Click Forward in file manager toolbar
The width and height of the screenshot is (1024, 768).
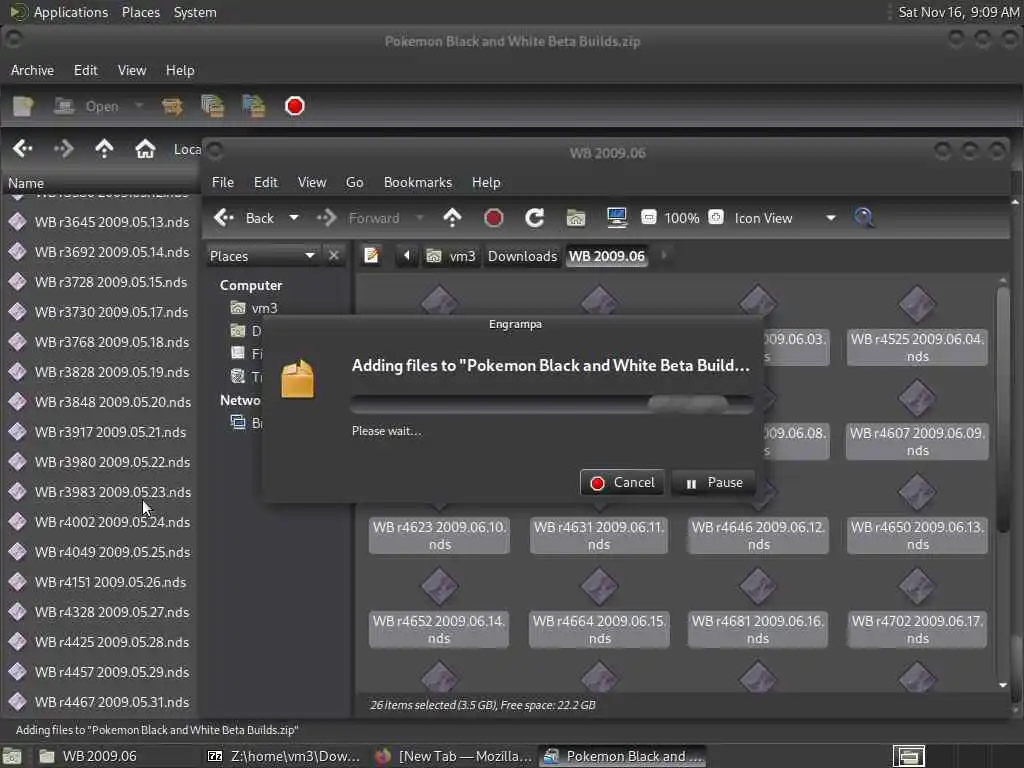tap(359, 218)
